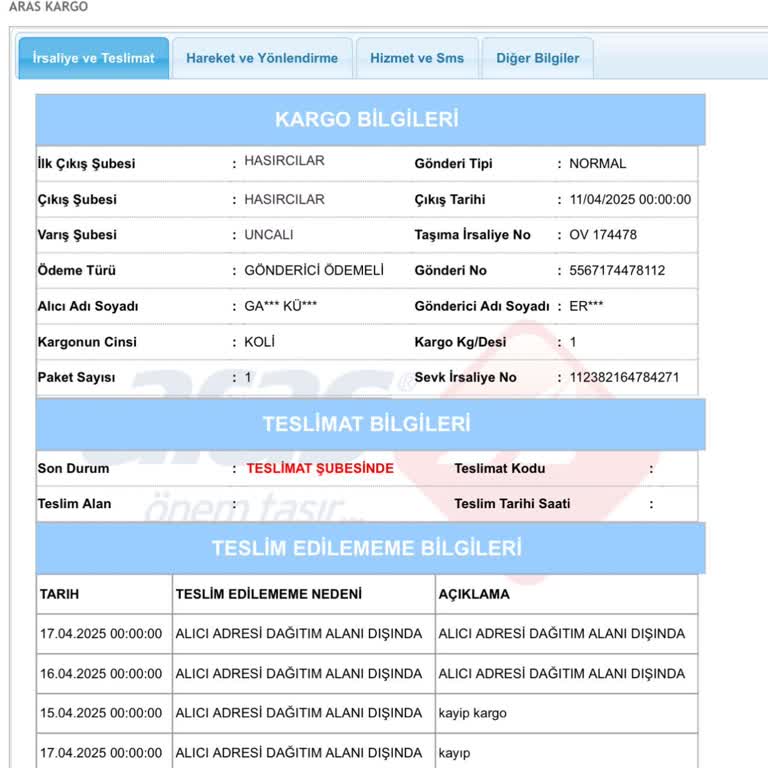The width and height of the screenshot is (768, 768).
Task: Click the NORMAL shipment type value
Action: [598, 164]
